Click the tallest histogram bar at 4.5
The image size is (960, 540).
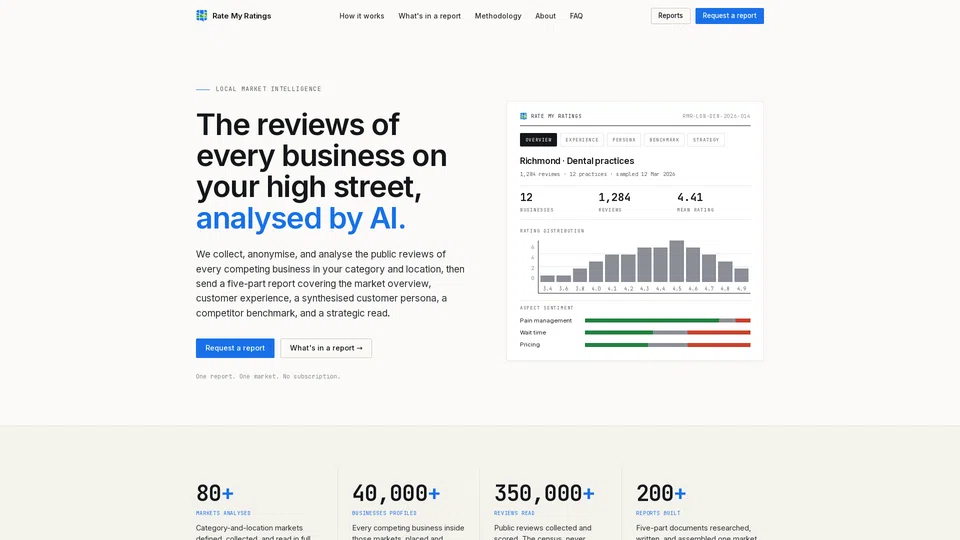tap(677, 261)
